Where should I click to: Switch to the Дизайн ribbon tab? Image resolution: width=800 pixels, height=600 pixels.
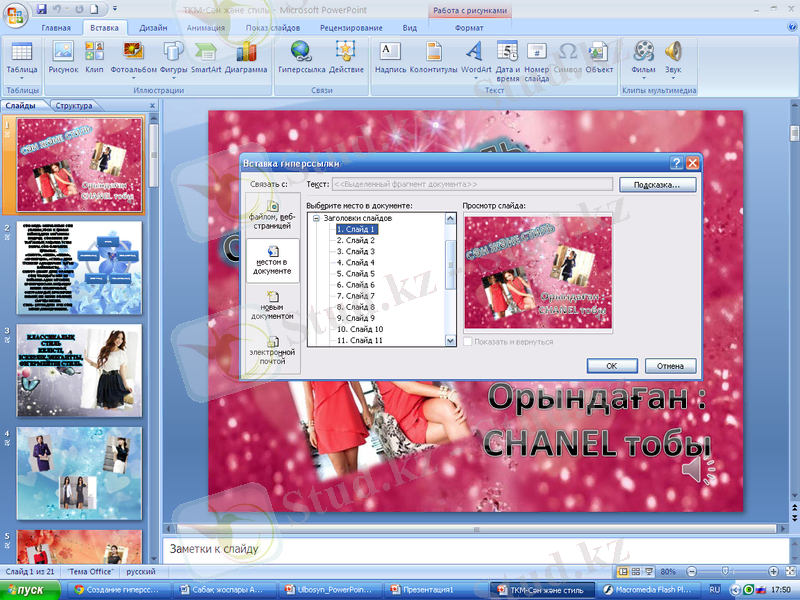click(x=153, y=28)
